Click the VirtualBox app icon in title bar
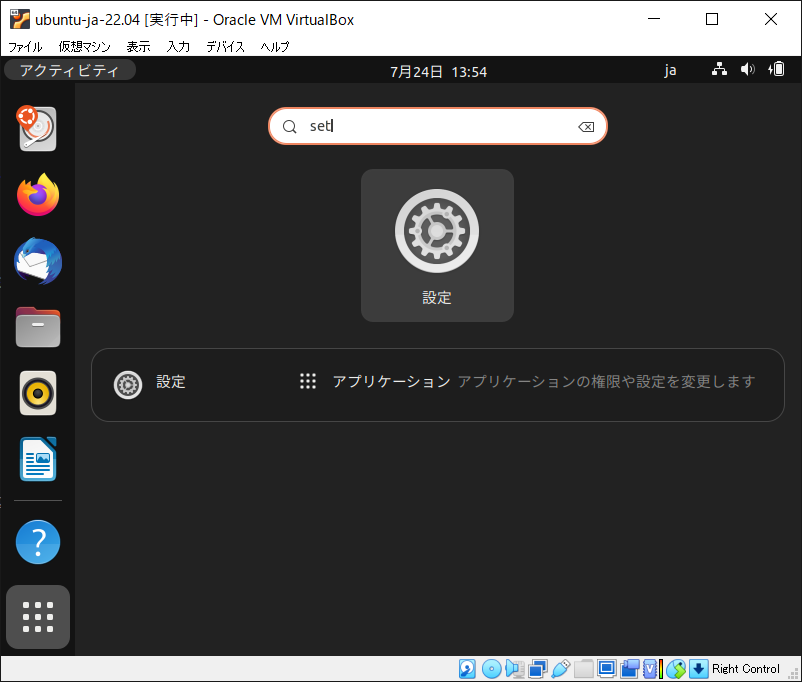Image resolution: width=802 pixels, height=682 pixels. tap(19, 19)
